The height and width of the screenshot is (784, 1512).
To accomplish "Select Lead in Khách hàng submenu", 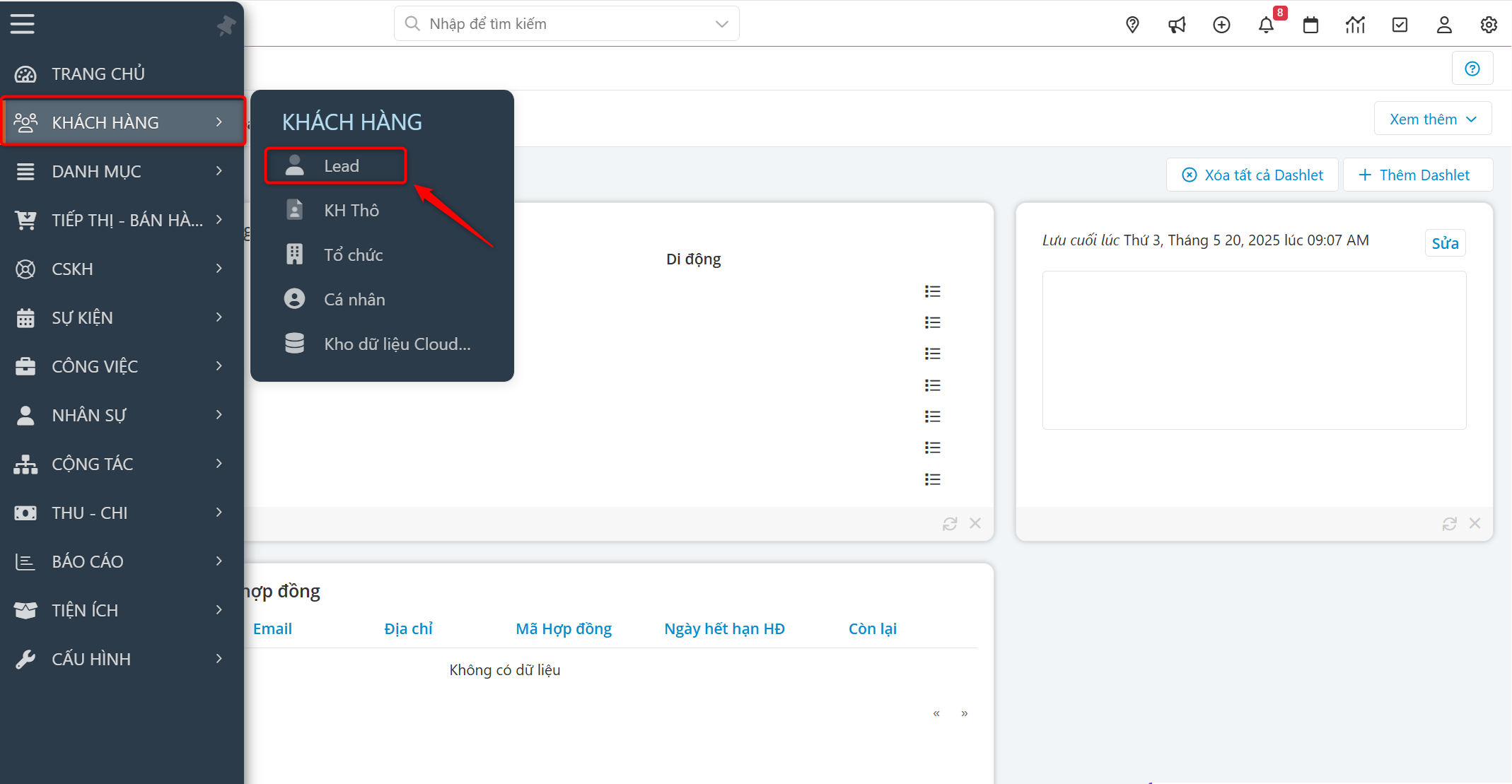I will pyautogui.click(x=341, y=166).
